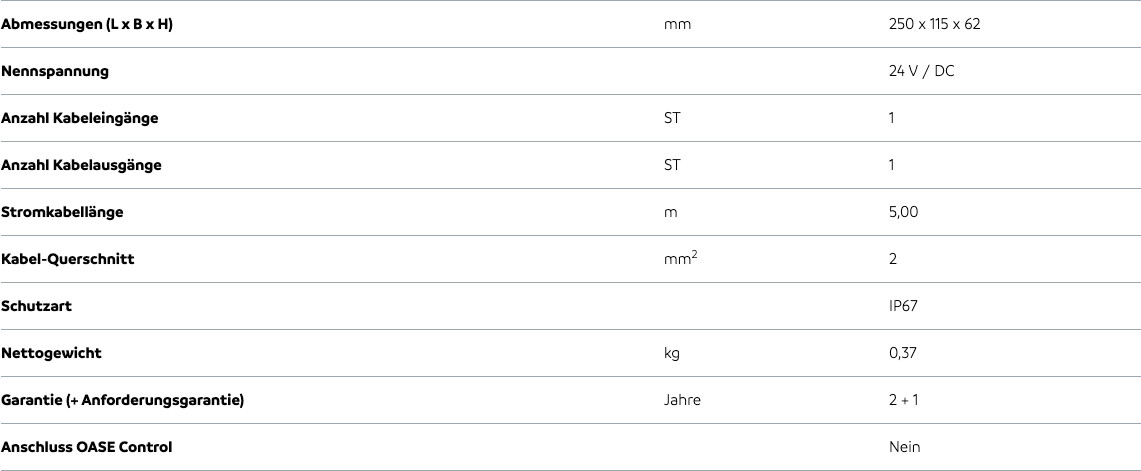
Task: Select the value 1 in the Kabelausgänge row
Action: point(892,165)
